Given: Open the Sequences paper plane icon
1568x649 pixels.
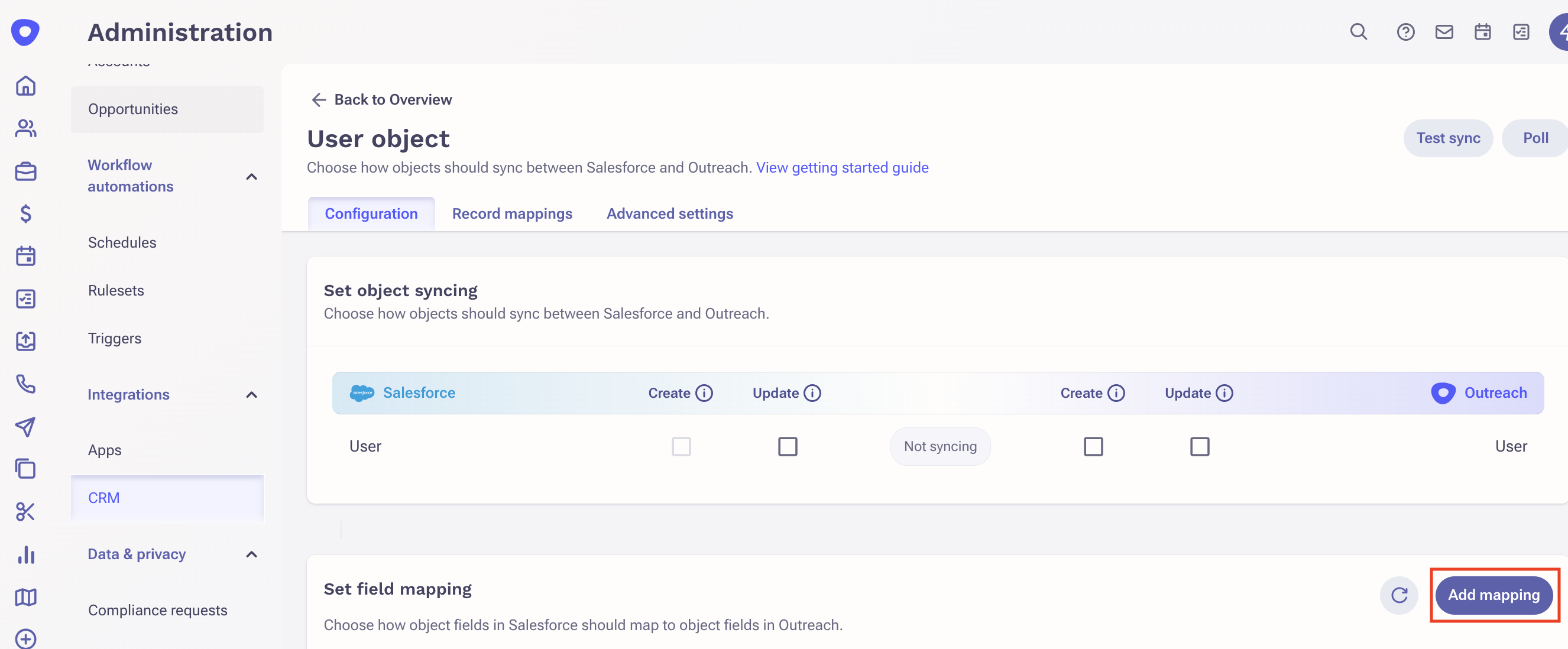Looking at the screenshot, I should [25, 426].
